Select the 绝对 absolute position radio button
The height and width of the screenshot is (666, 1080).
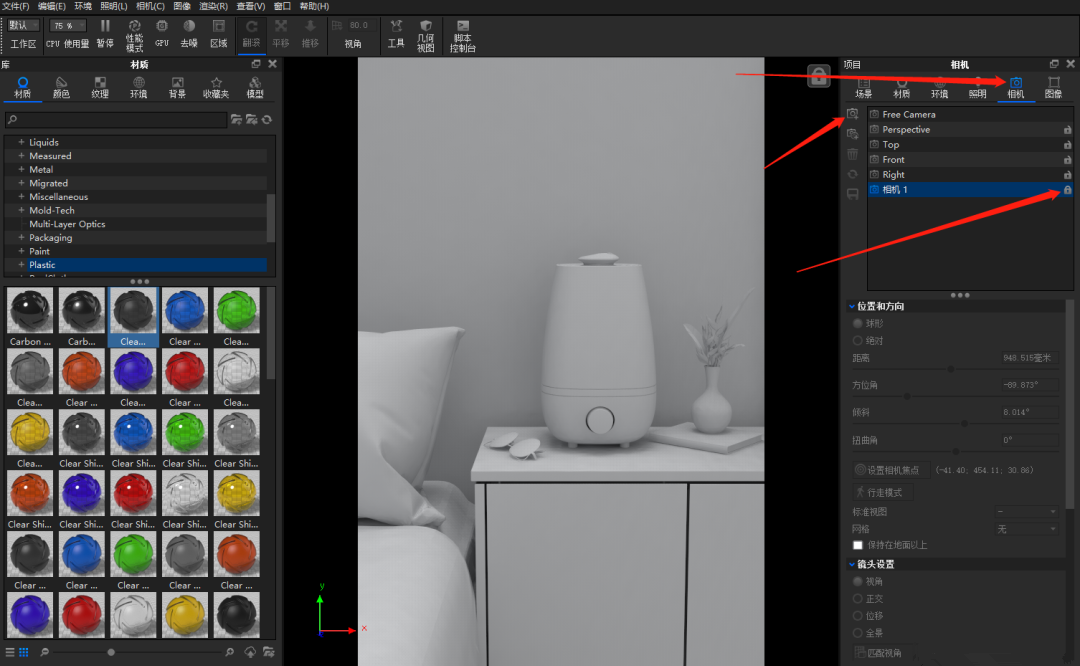[858, 341]
